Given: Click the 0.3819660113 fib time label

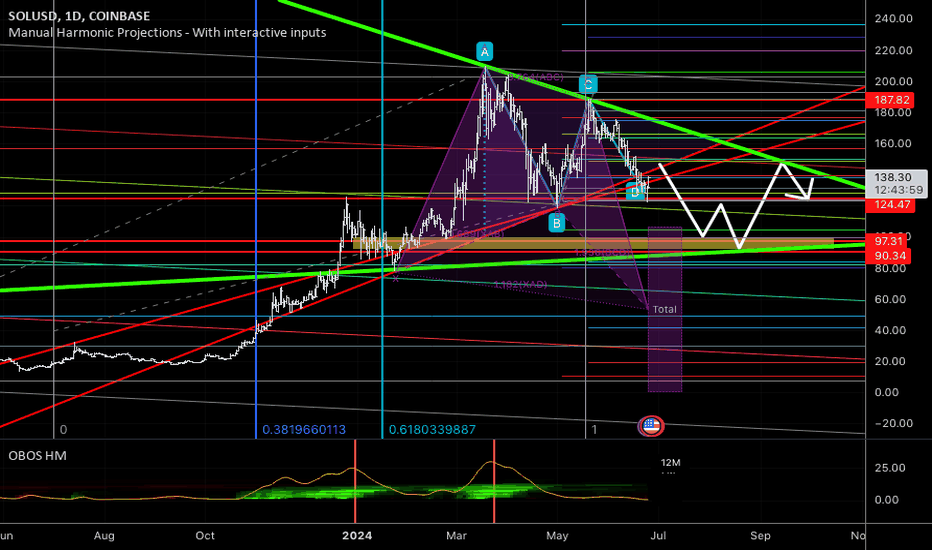Looking at the screenshot, I should click(x=304, y=429).
